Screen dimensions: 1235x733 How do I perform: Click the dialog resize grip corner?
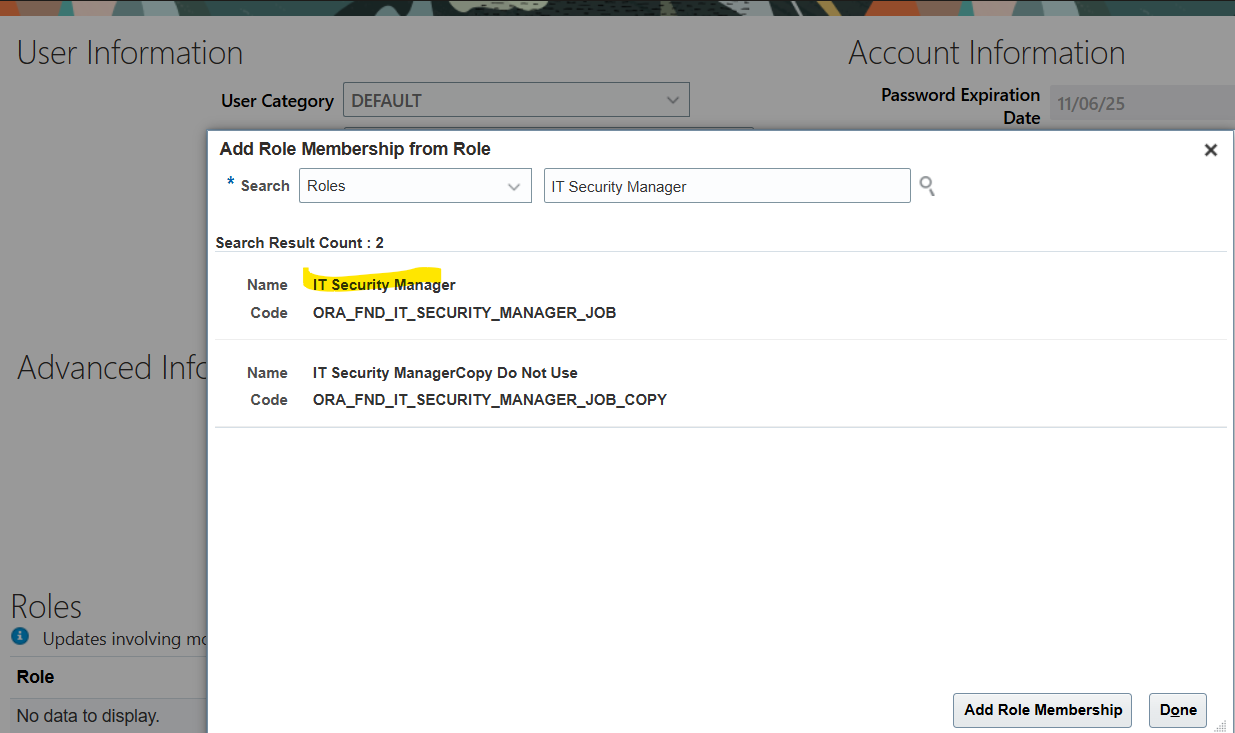(1219, 726)
